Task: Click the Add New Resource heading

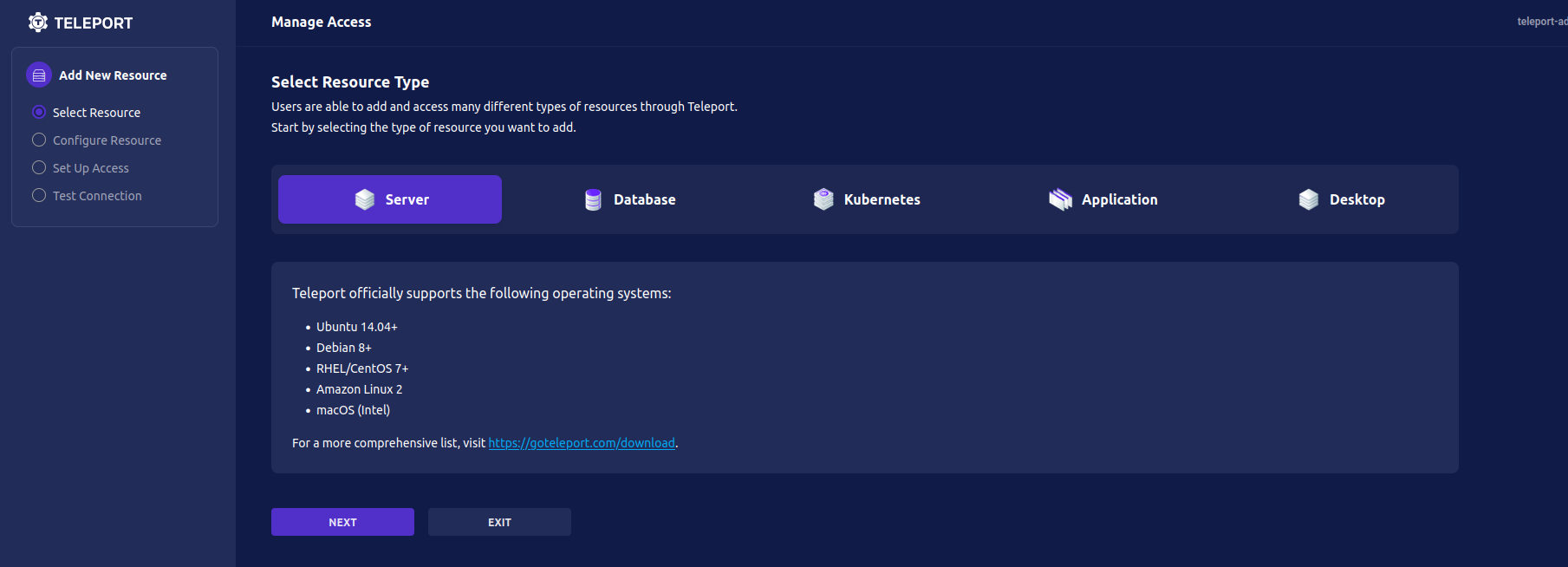Action: 113,75
